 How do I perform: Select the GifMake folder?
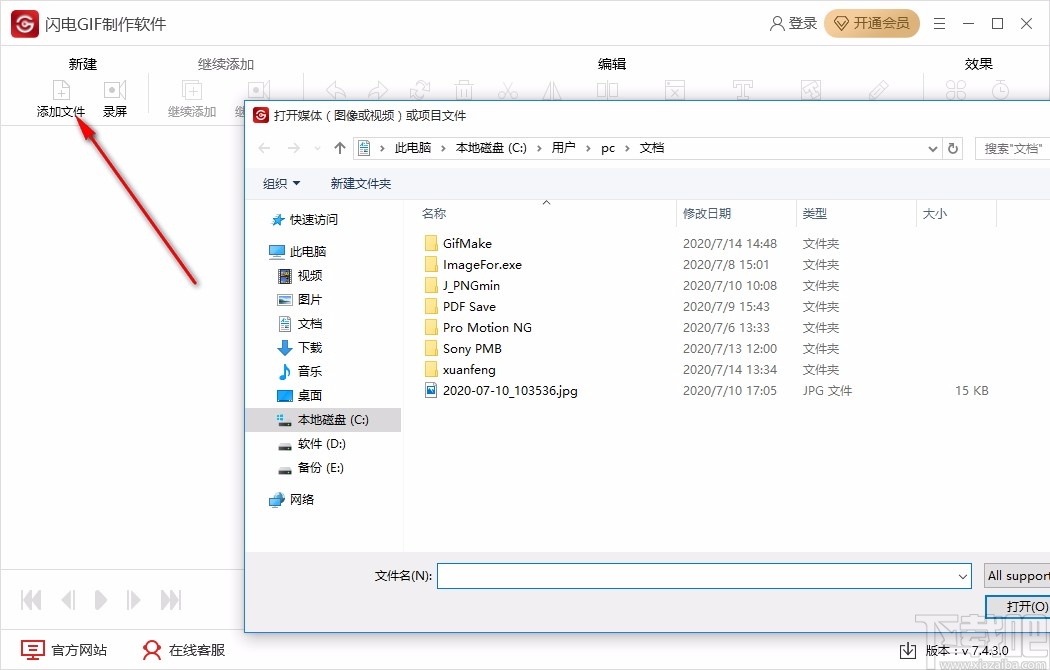458,244
